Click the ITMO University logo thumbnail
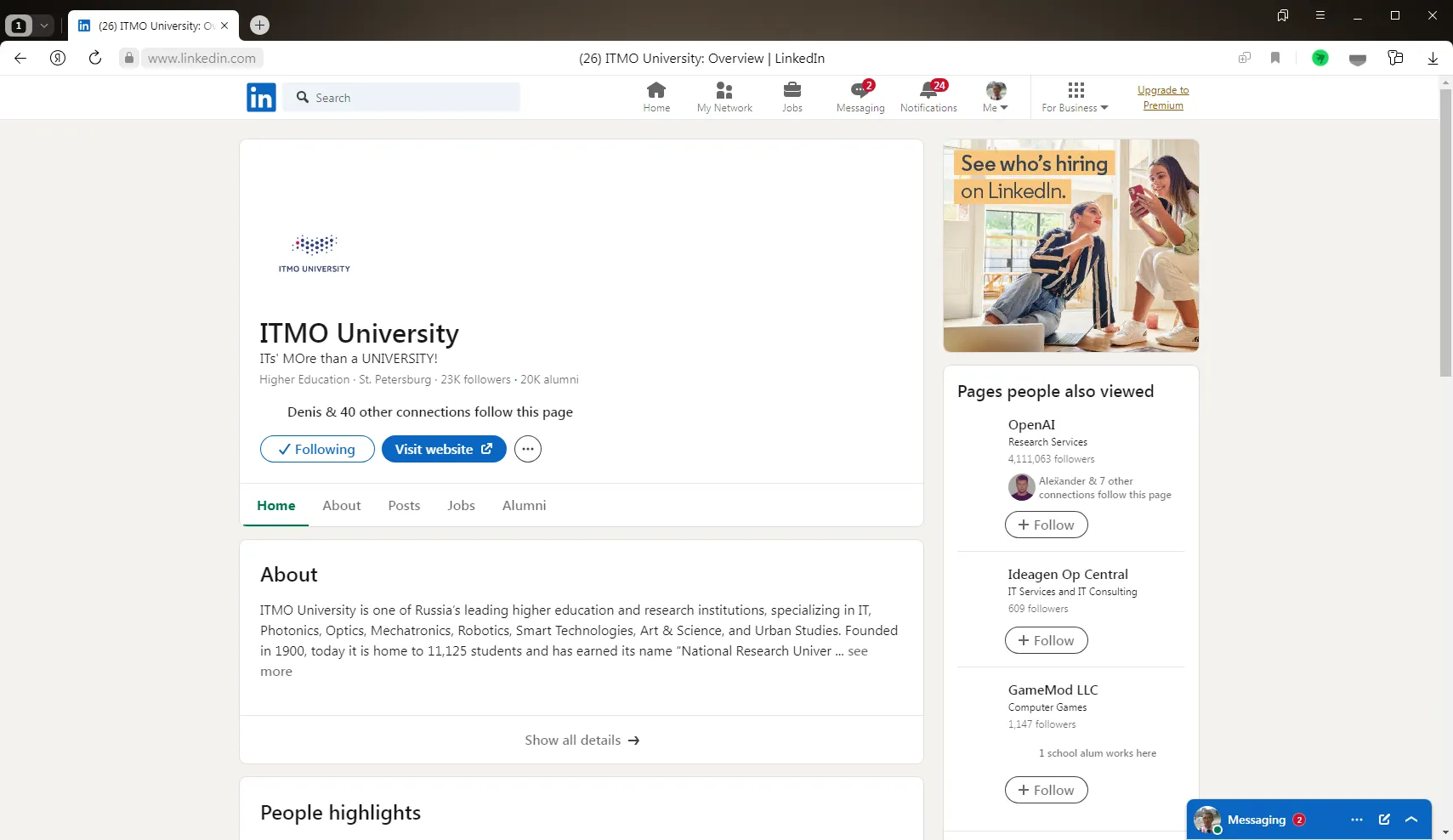 pyautogui.click(x=315, y=253)
